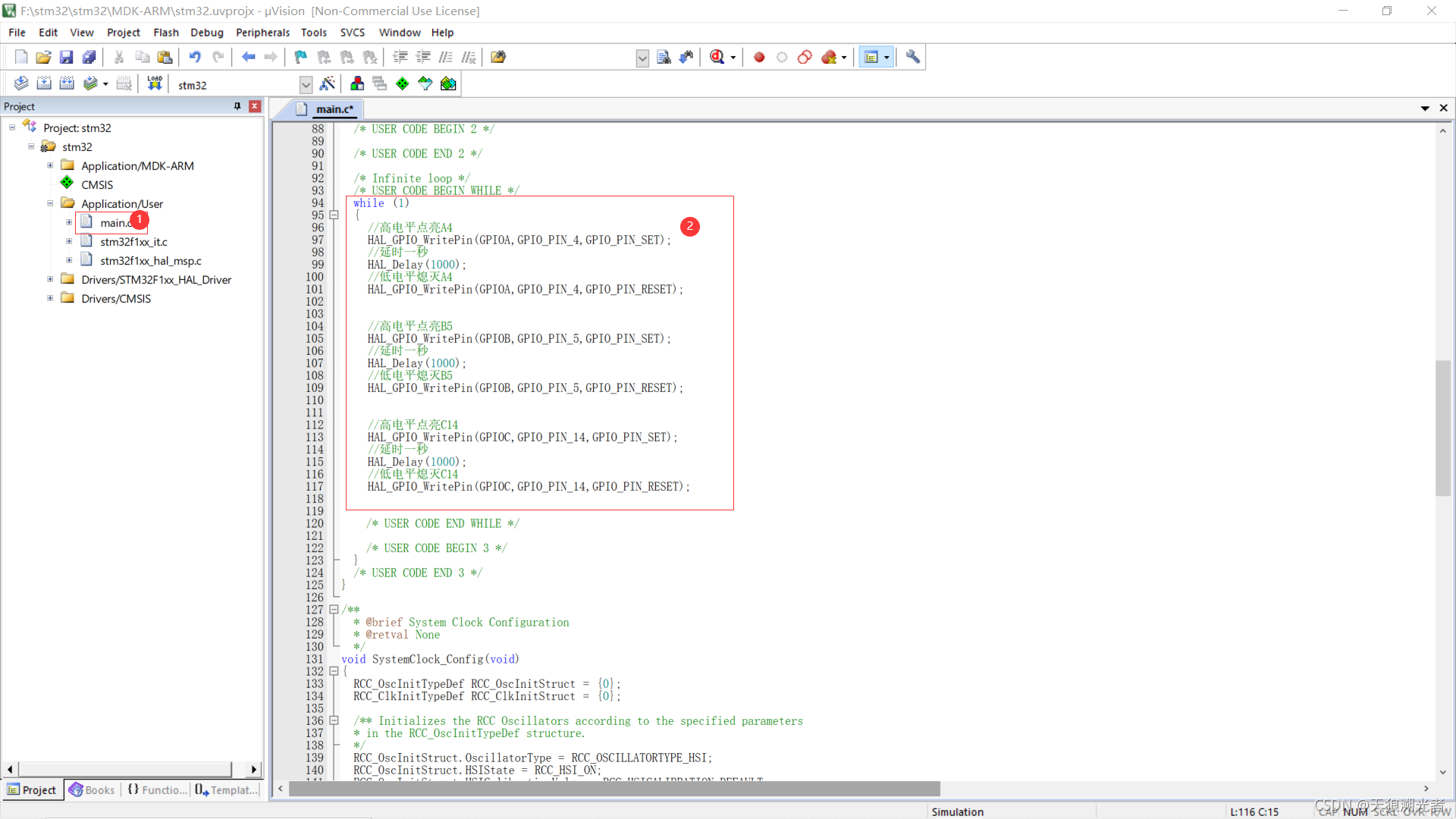Open Configuration wrench icon

913,57
